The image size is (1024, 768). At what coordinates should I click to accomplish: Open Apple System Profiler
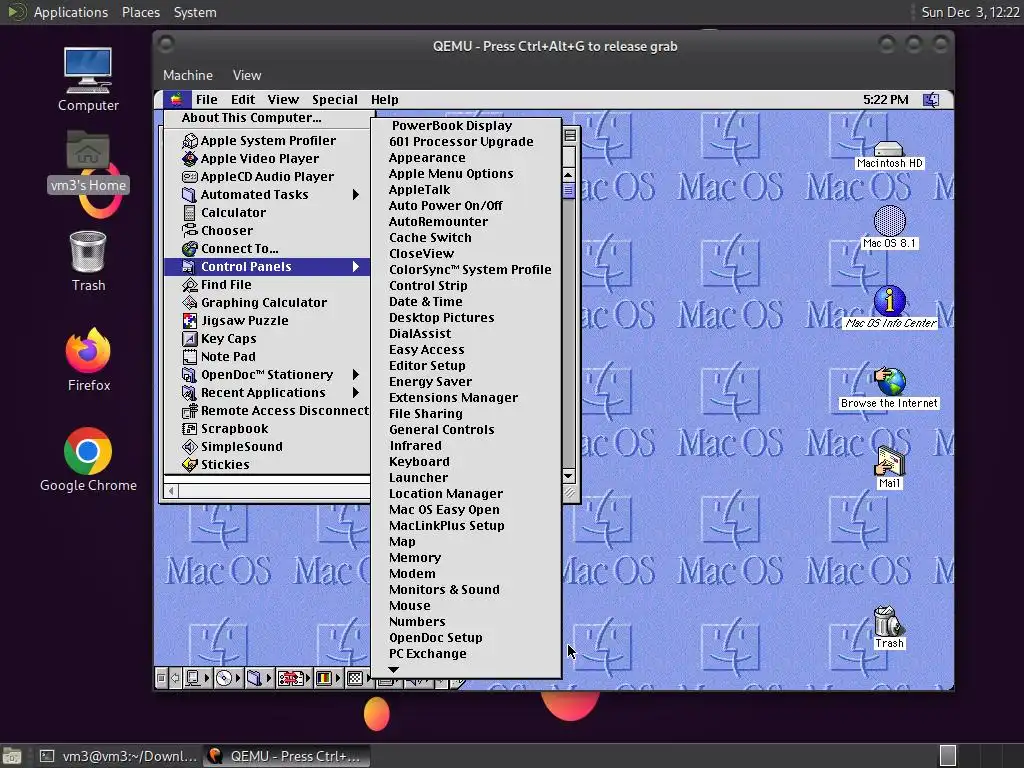coord(267,140)
